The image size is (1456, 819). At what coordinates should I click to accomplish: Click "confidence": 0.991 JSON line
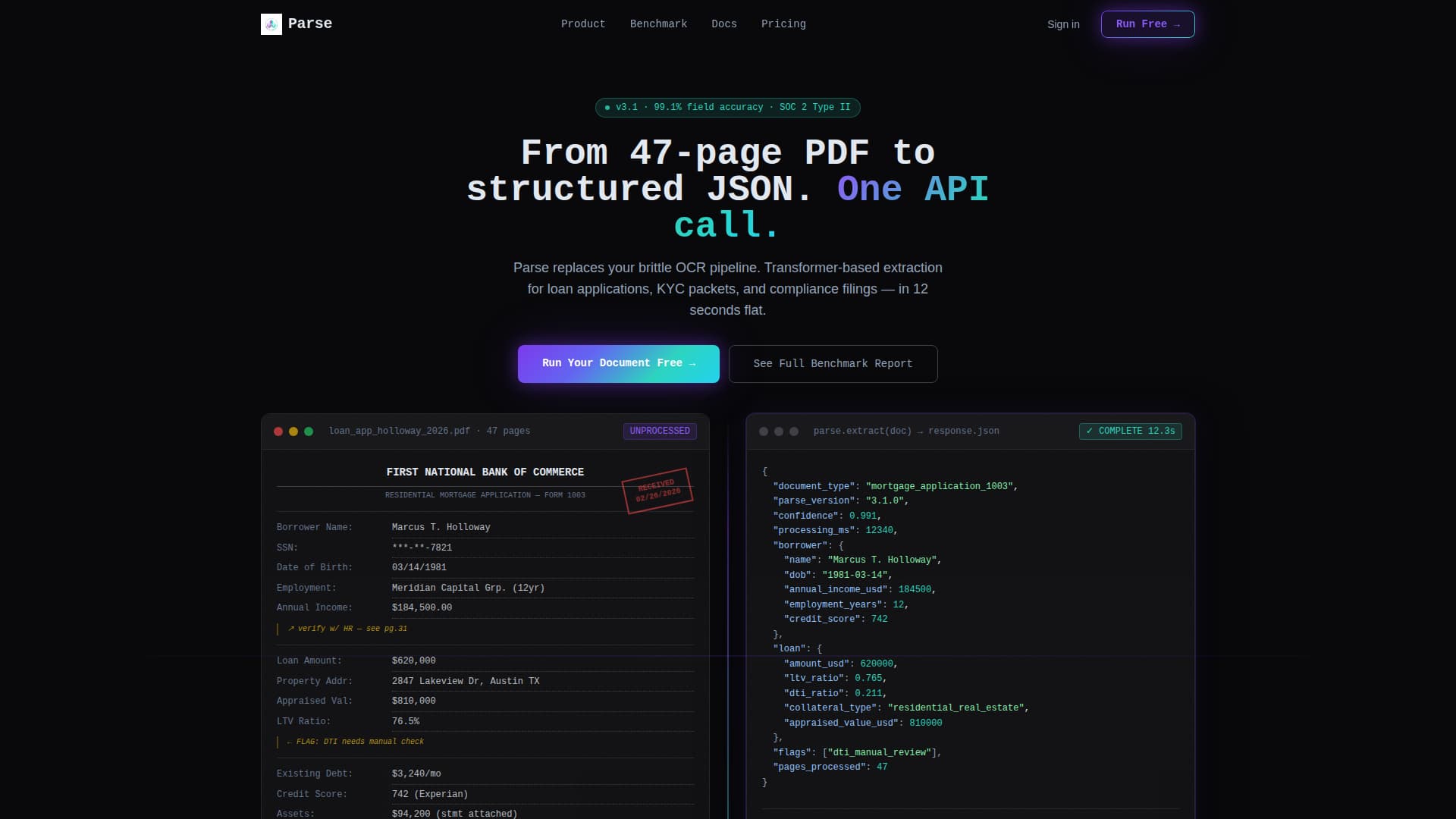tap(827, 516)
